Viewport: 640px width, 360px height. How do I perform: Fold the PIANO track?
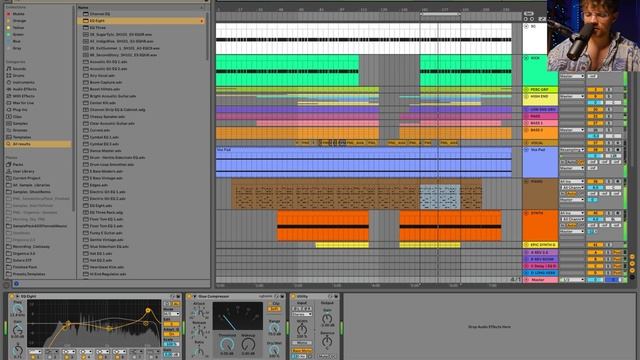(527, 182)
